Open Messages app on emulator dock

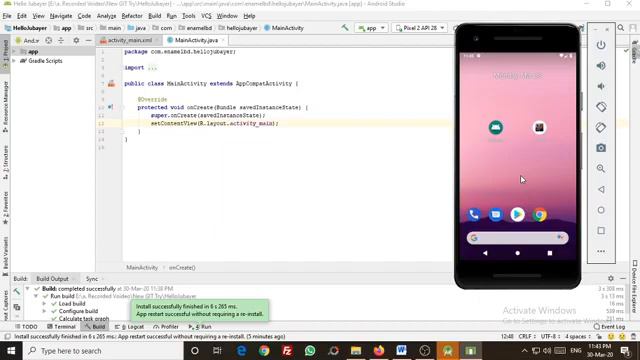[x=496, y=214]
